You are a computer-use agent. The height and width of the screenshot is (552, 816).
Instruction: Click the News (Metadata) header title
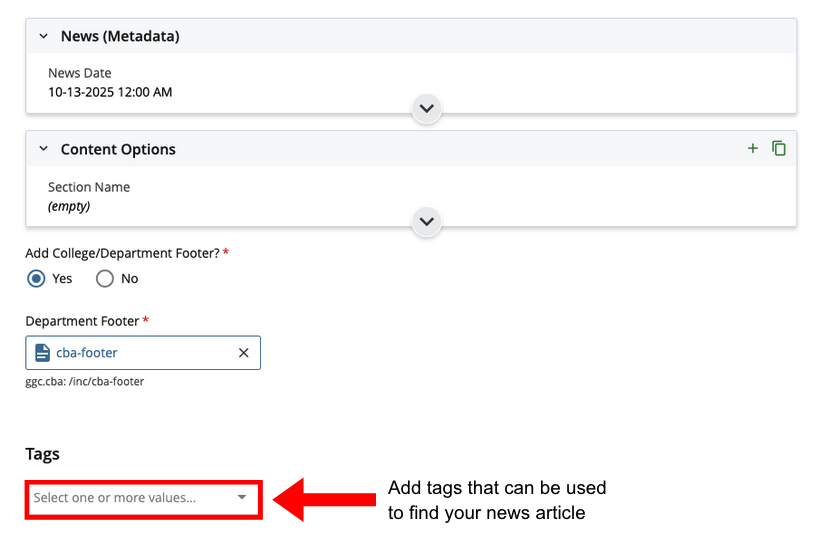tap(119, 36)
